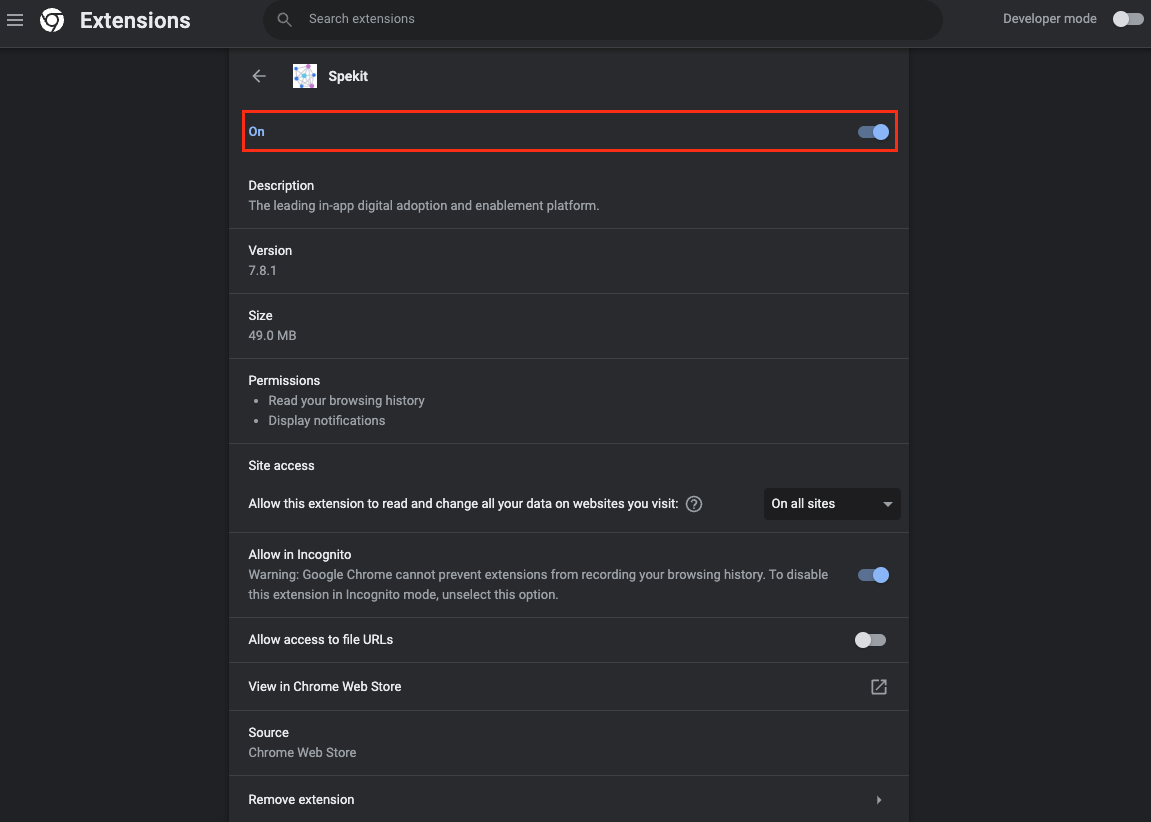Click the magnifier icon in the search bar

coord(285,19)
